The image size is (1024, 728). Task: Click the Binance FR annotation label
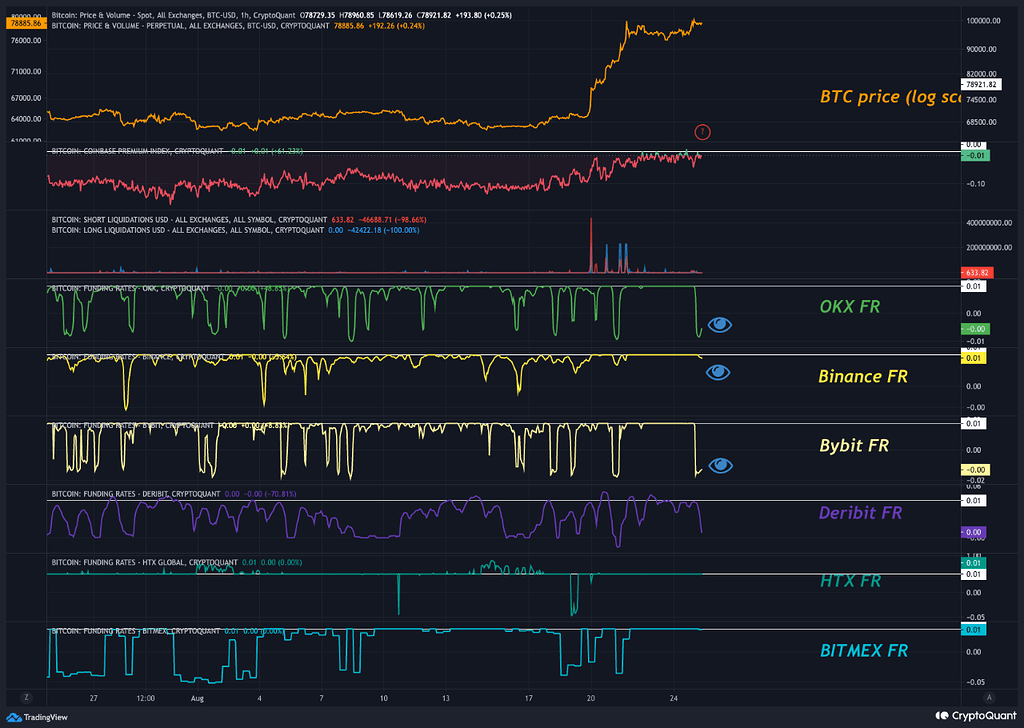click(x=863, y=376)
